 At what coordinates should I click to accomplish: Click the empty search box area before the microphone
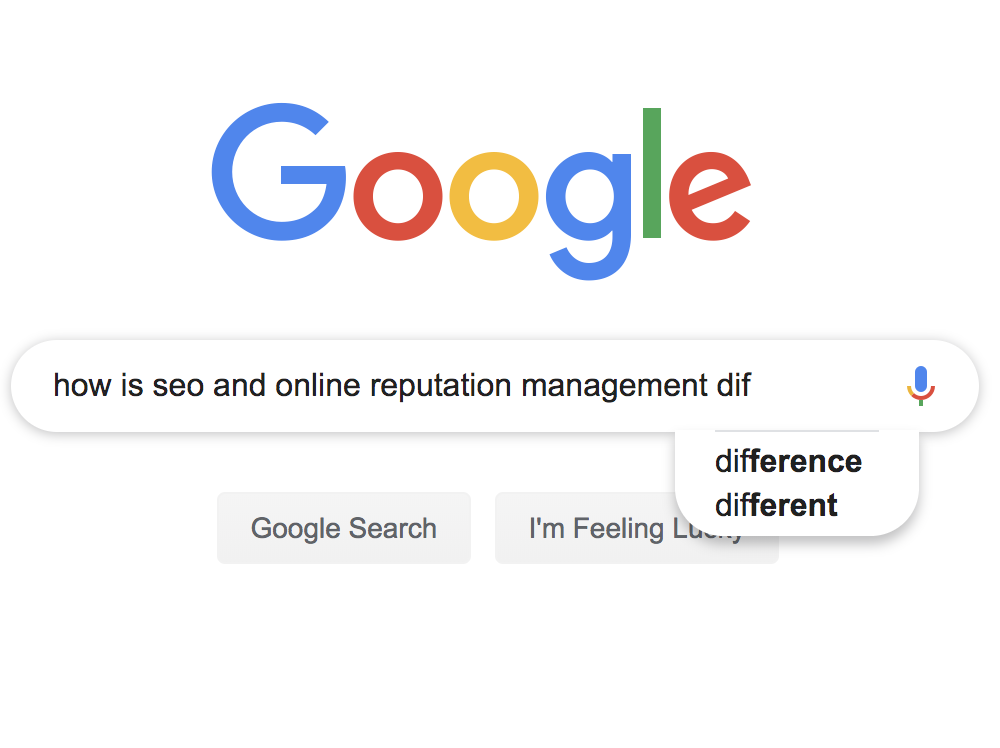(826, 386)
